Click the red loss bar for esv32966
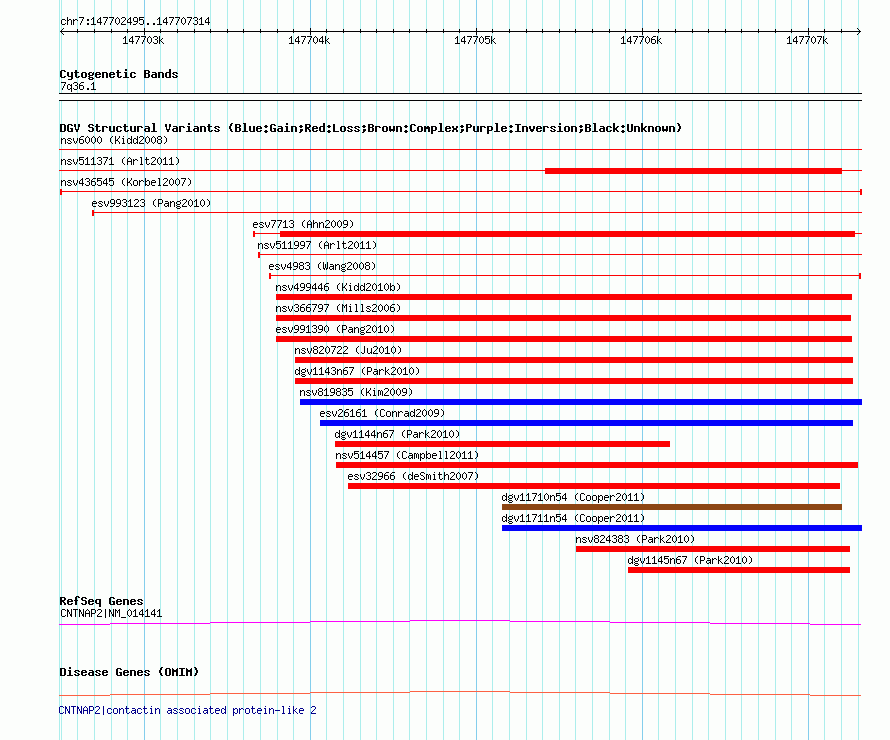 tap(594, 486)
